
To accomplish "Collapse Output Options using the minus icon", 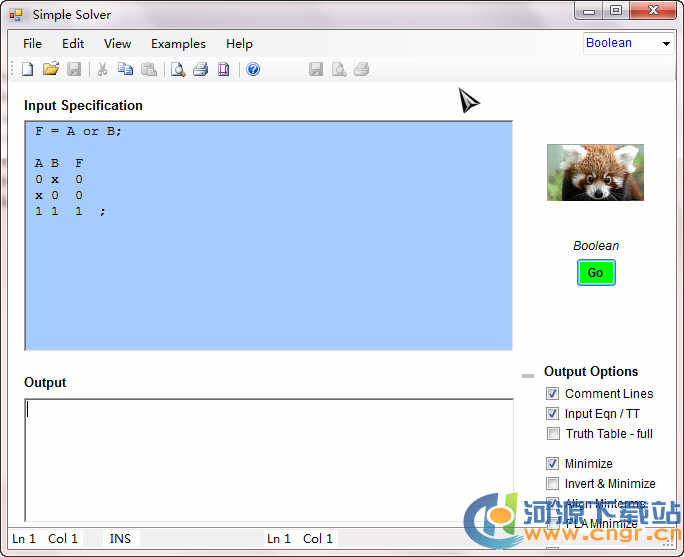I will pos(528,376).
